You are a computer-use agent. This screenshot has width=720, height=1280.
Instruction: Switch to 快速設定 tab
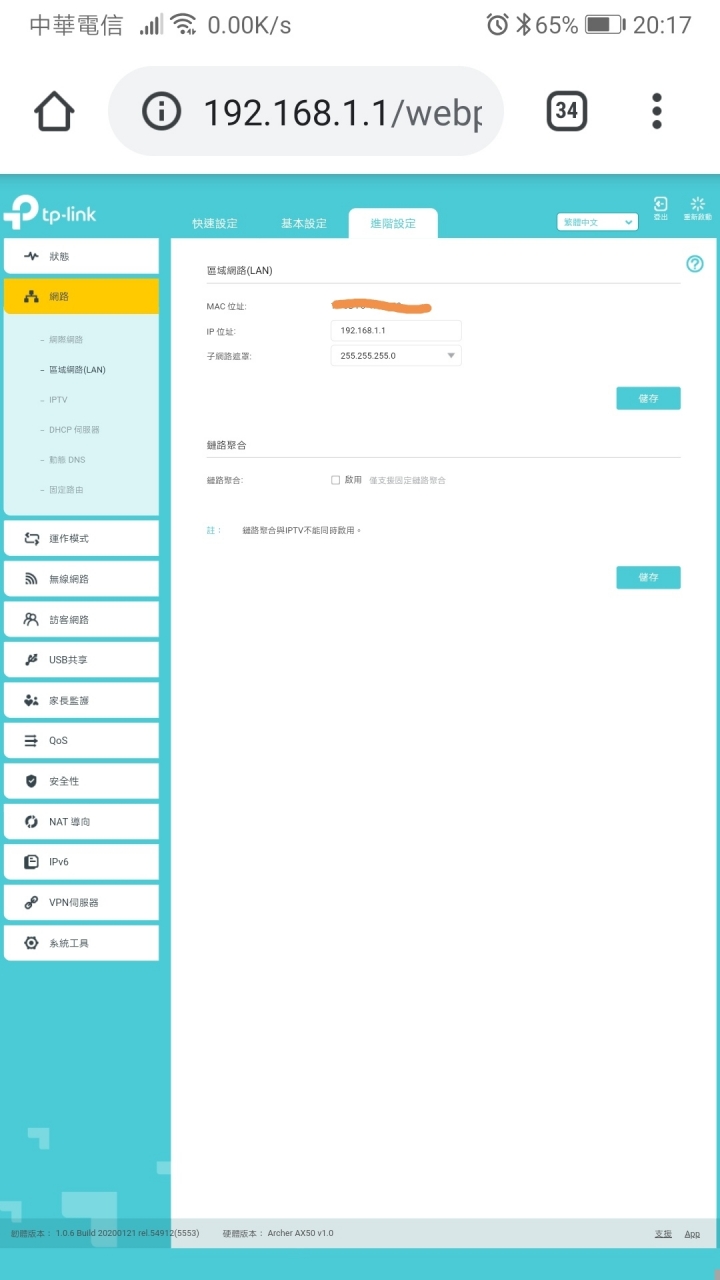click(215, 223)
